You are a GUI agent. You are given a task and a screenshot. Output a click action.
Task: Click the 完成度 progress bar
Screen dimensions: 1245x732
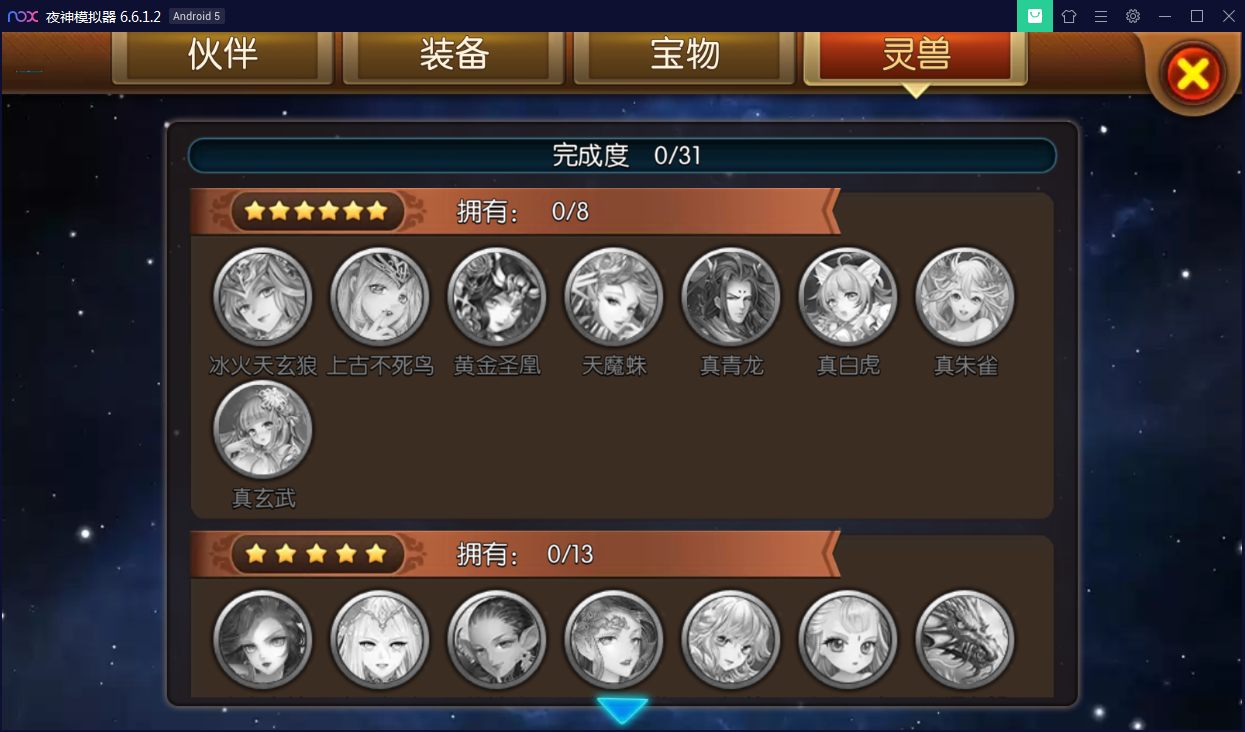pyautogui.click(x=622, y=155)
